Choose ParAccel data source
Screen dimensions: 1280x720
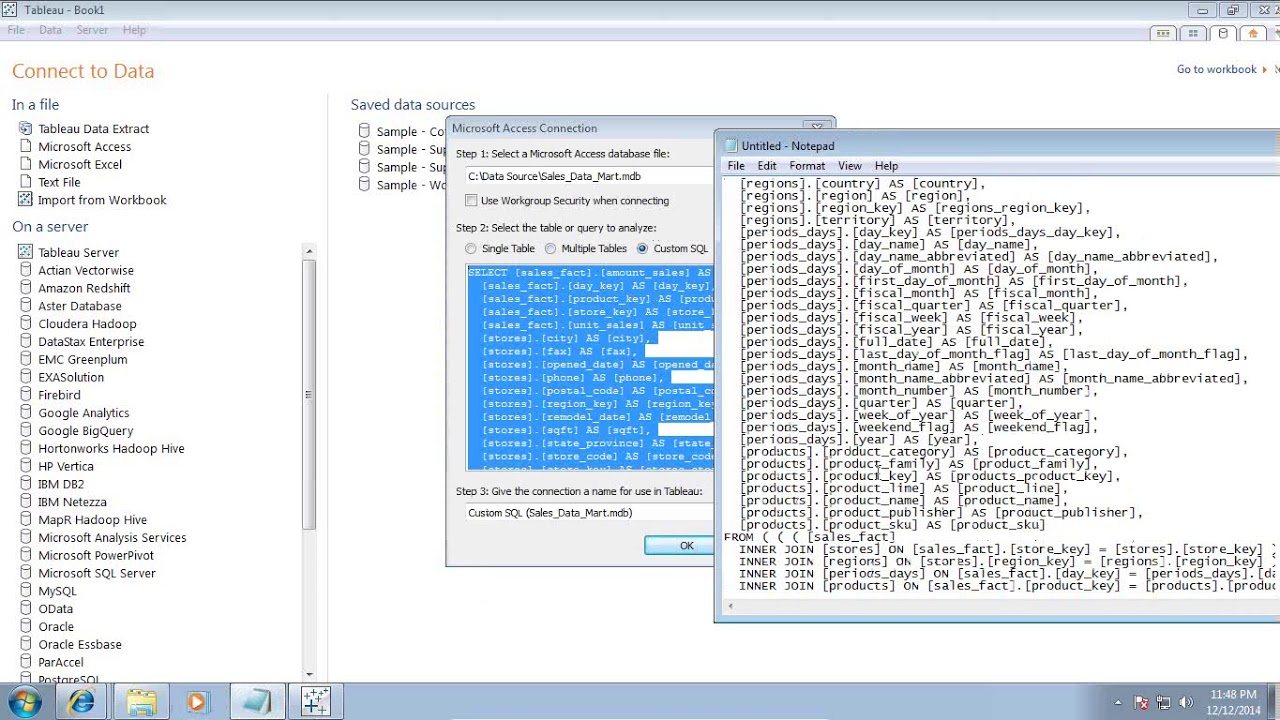pyautogui.click(x=61, y=663)
